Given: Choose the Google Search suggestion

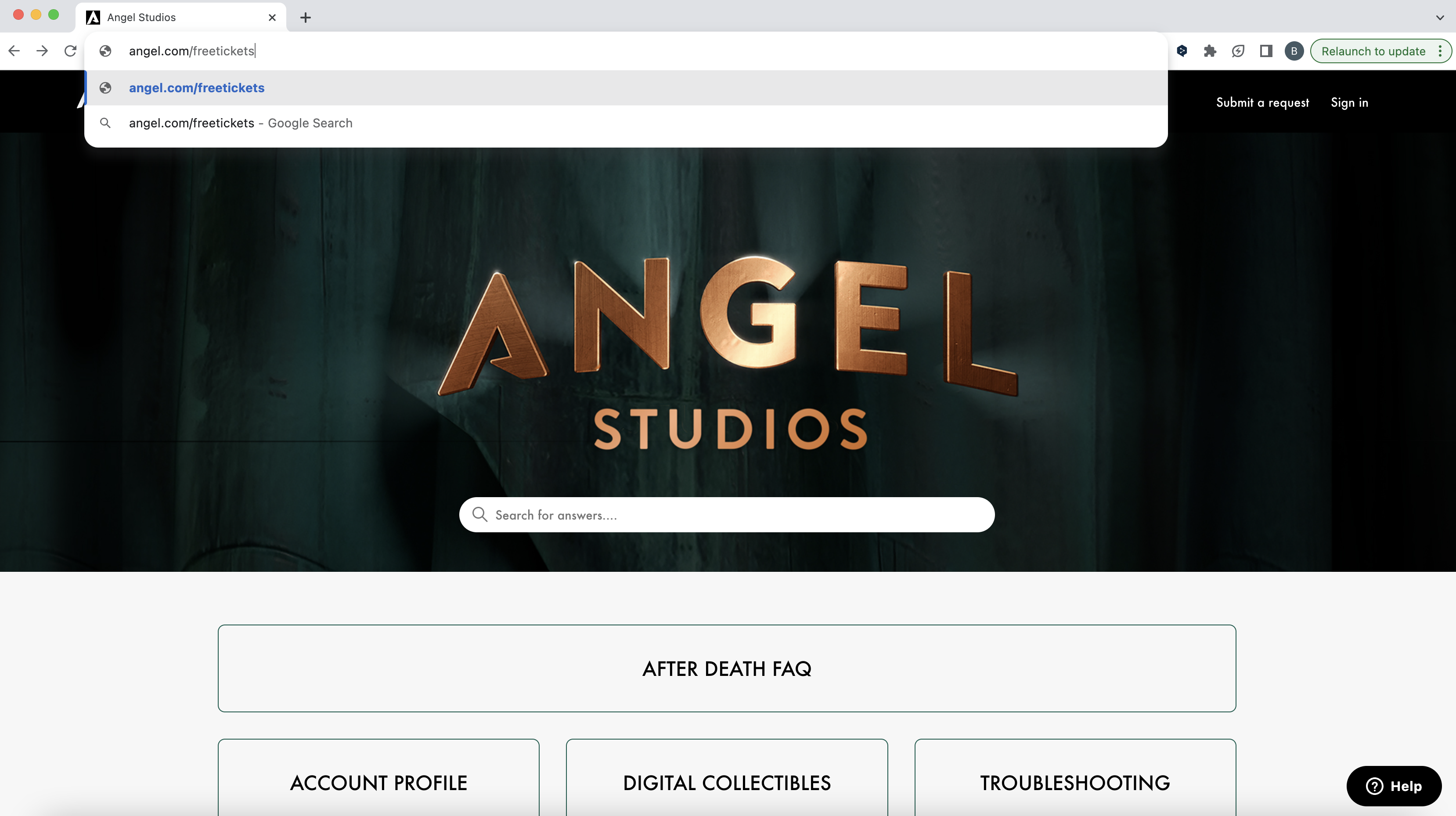Looking at the screenshot, I should (x=240, y=123).
